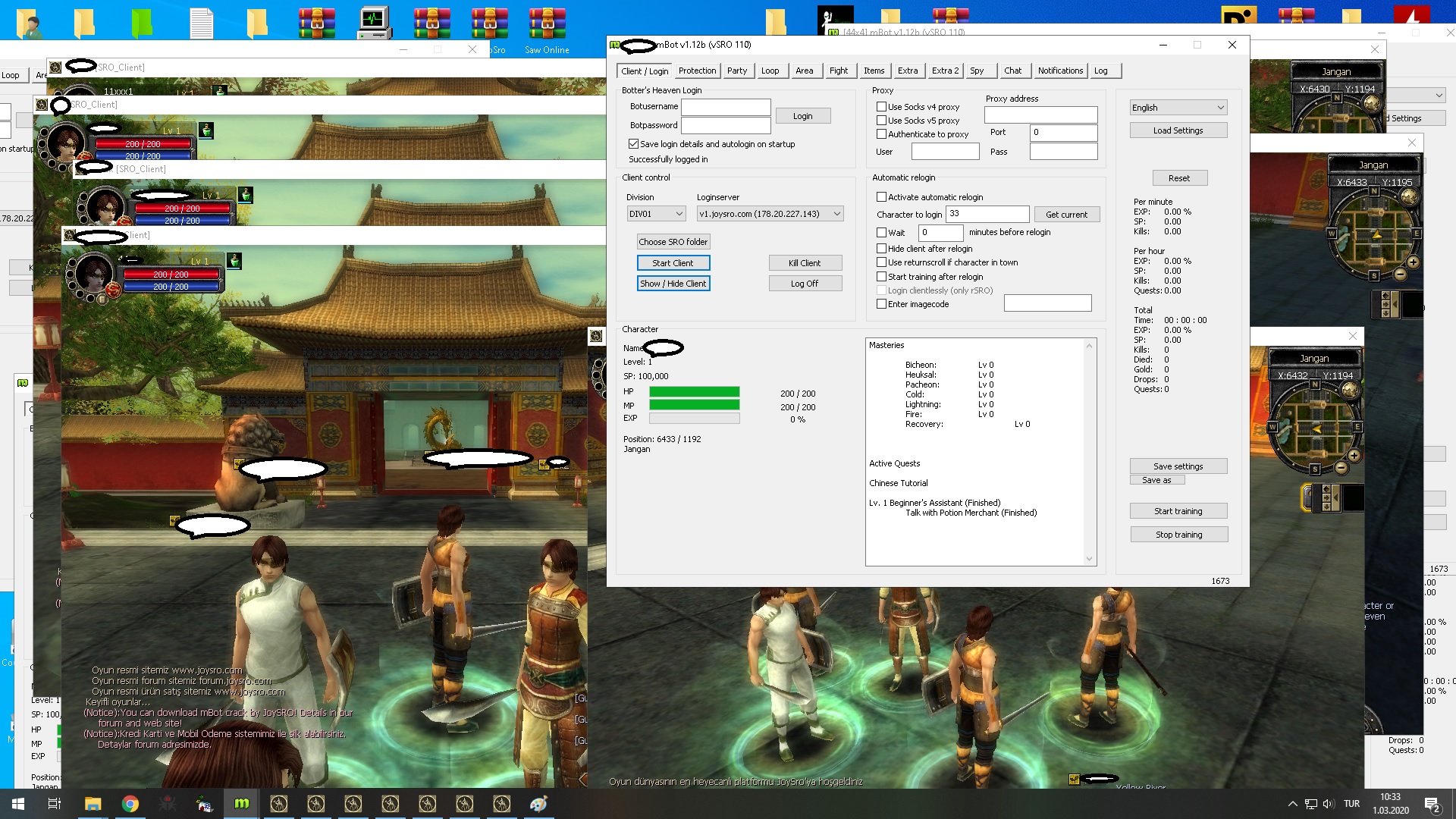Enable Start training after relogin
1456x819 pixels.
pyautogui.click(x=881, y=277)
